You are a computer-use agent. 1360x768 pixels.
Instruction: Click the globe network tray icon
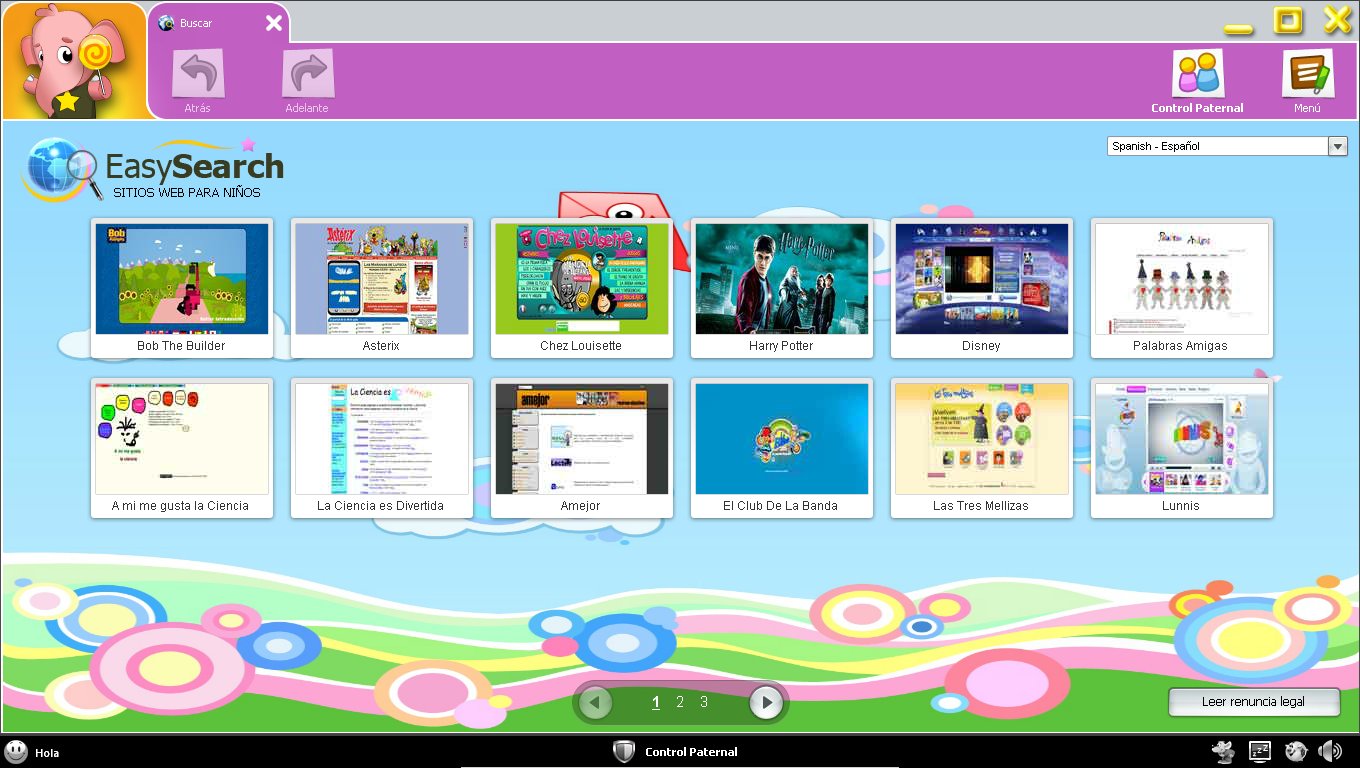point(1296,752)
